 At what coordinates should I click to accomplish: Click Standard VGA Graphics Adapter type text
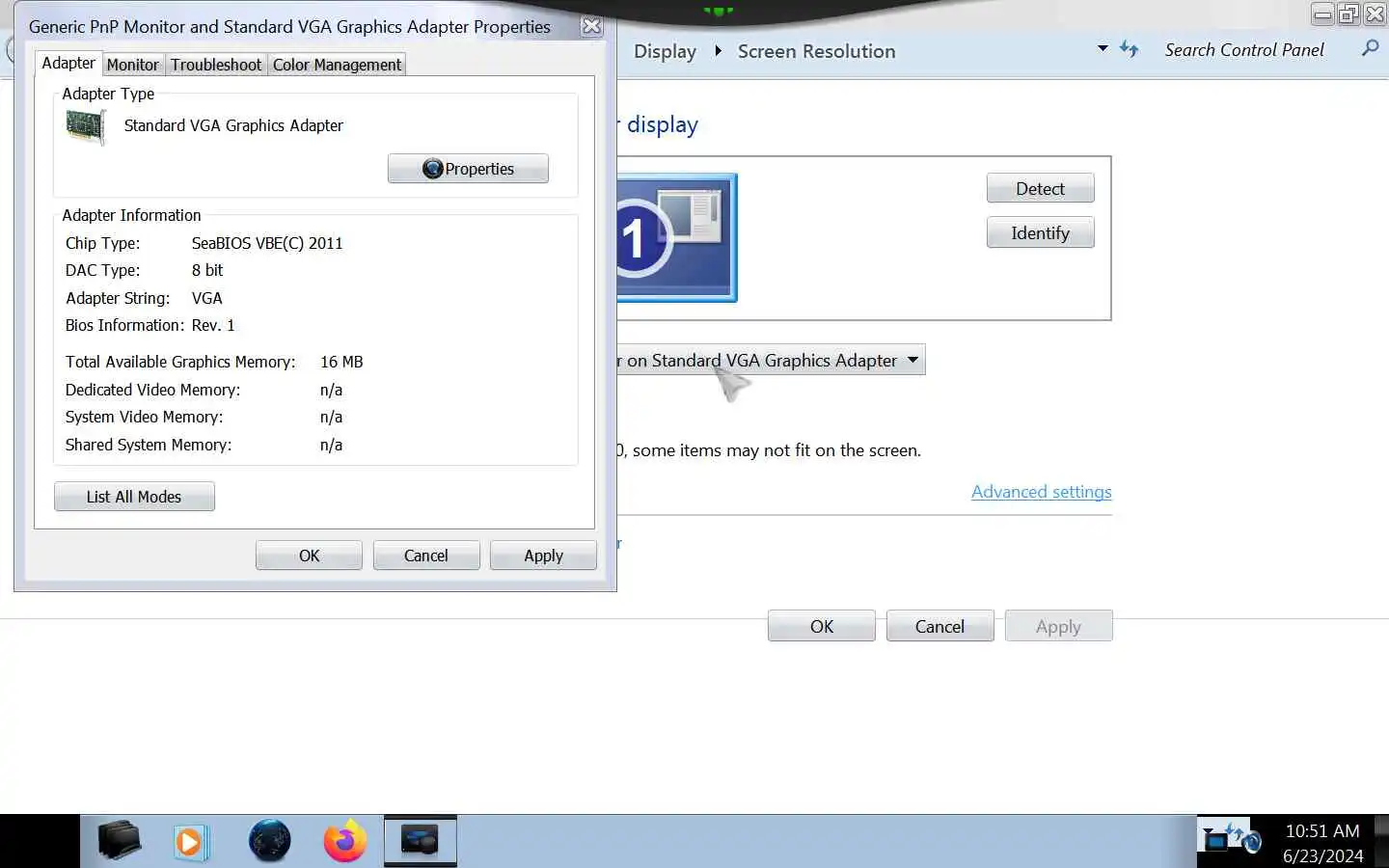pyautogui.click(x=233, y=125)
